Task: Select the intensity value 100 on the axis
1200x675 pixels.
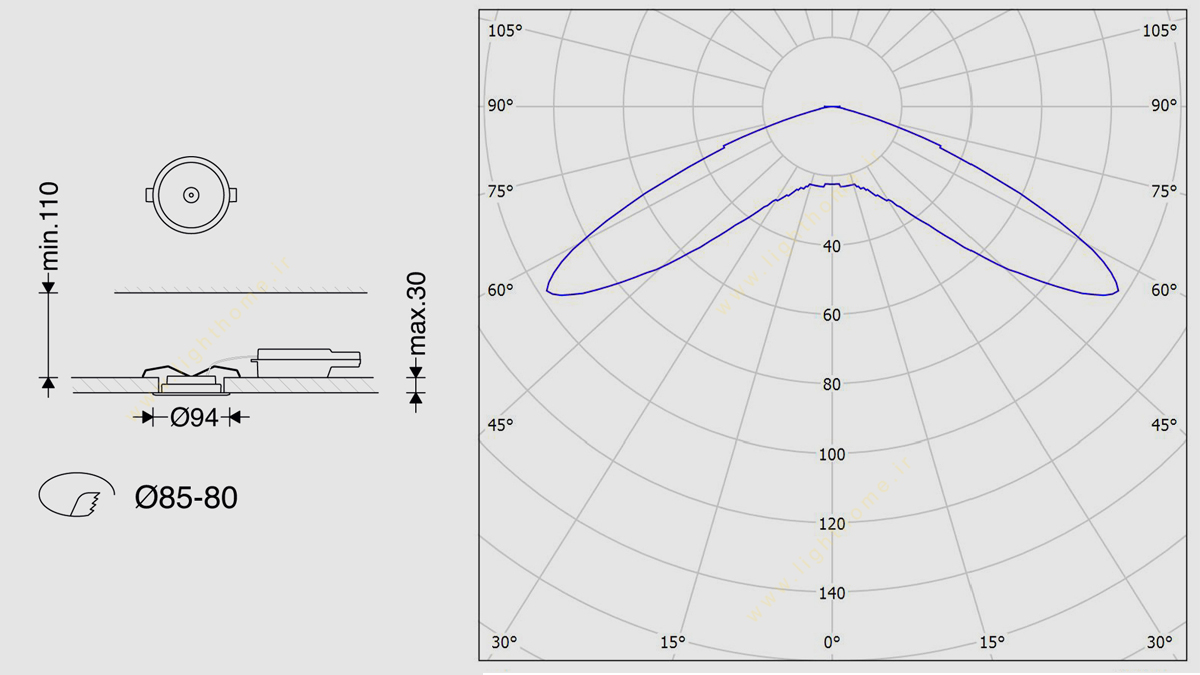Action: click(x=832, y=454)
